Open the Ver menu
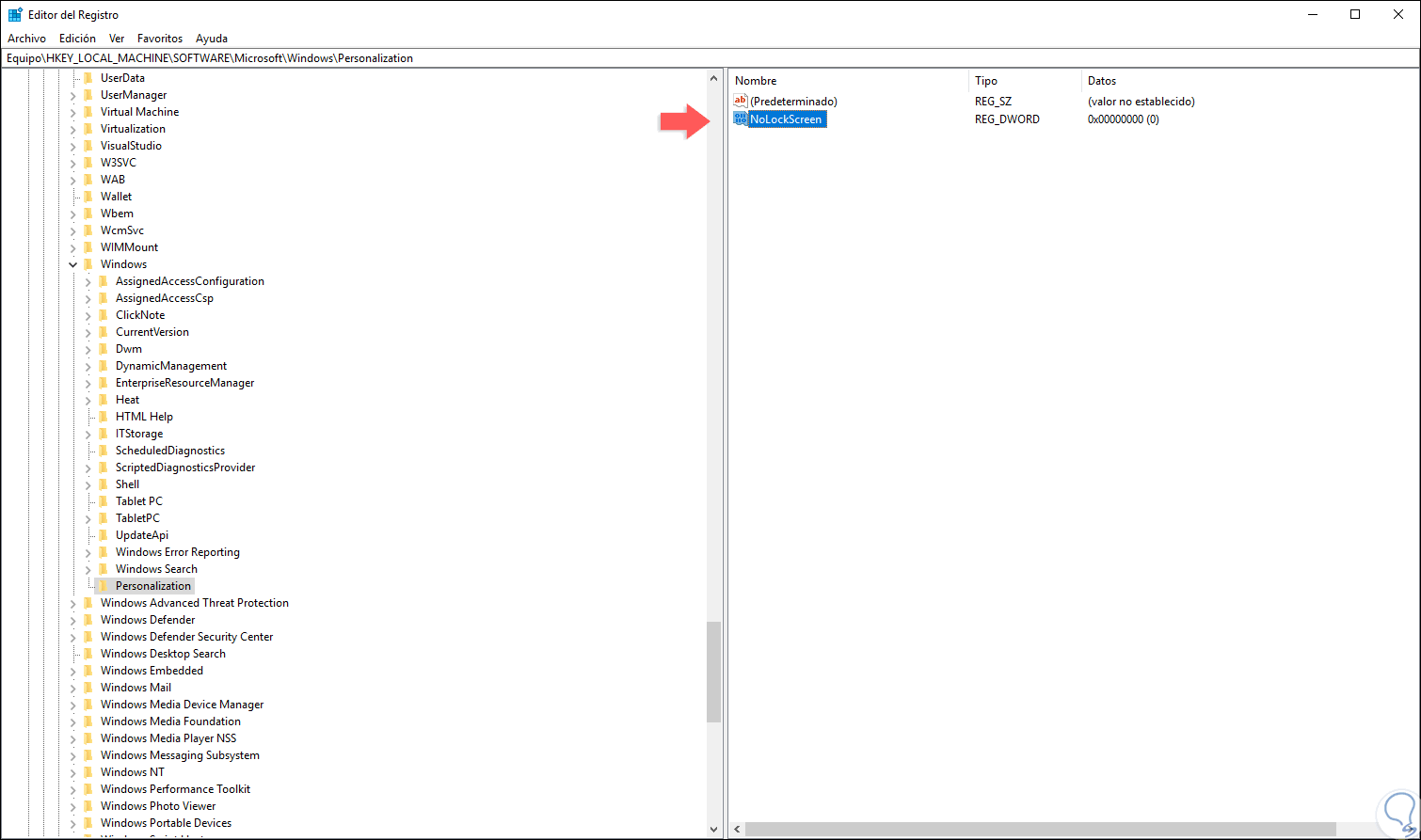This screenshot has height=840, width=1421. tap(117, 39)
